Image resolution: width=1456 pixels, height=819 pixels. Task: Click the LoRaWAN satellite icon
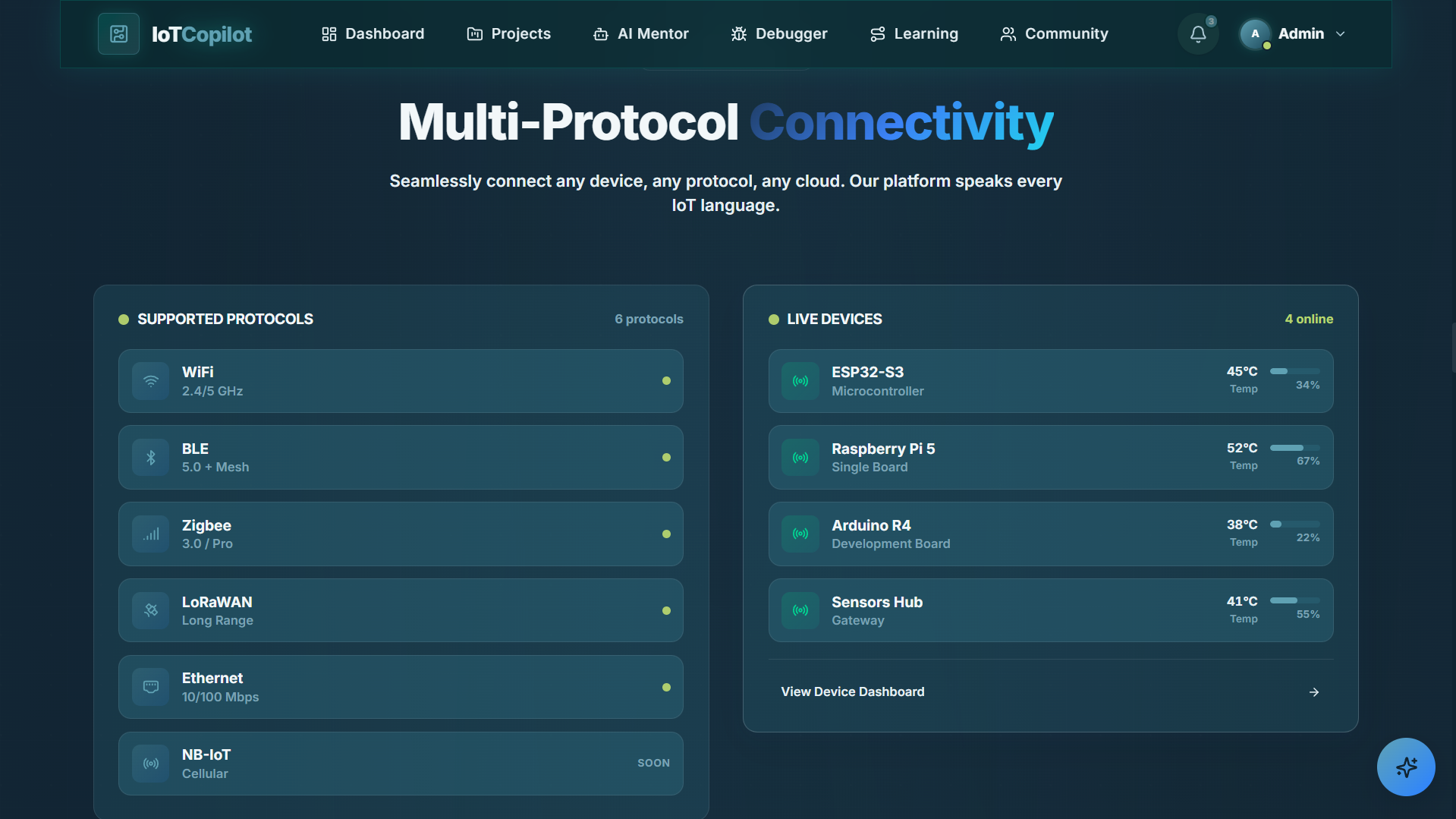tap(151, 610)
